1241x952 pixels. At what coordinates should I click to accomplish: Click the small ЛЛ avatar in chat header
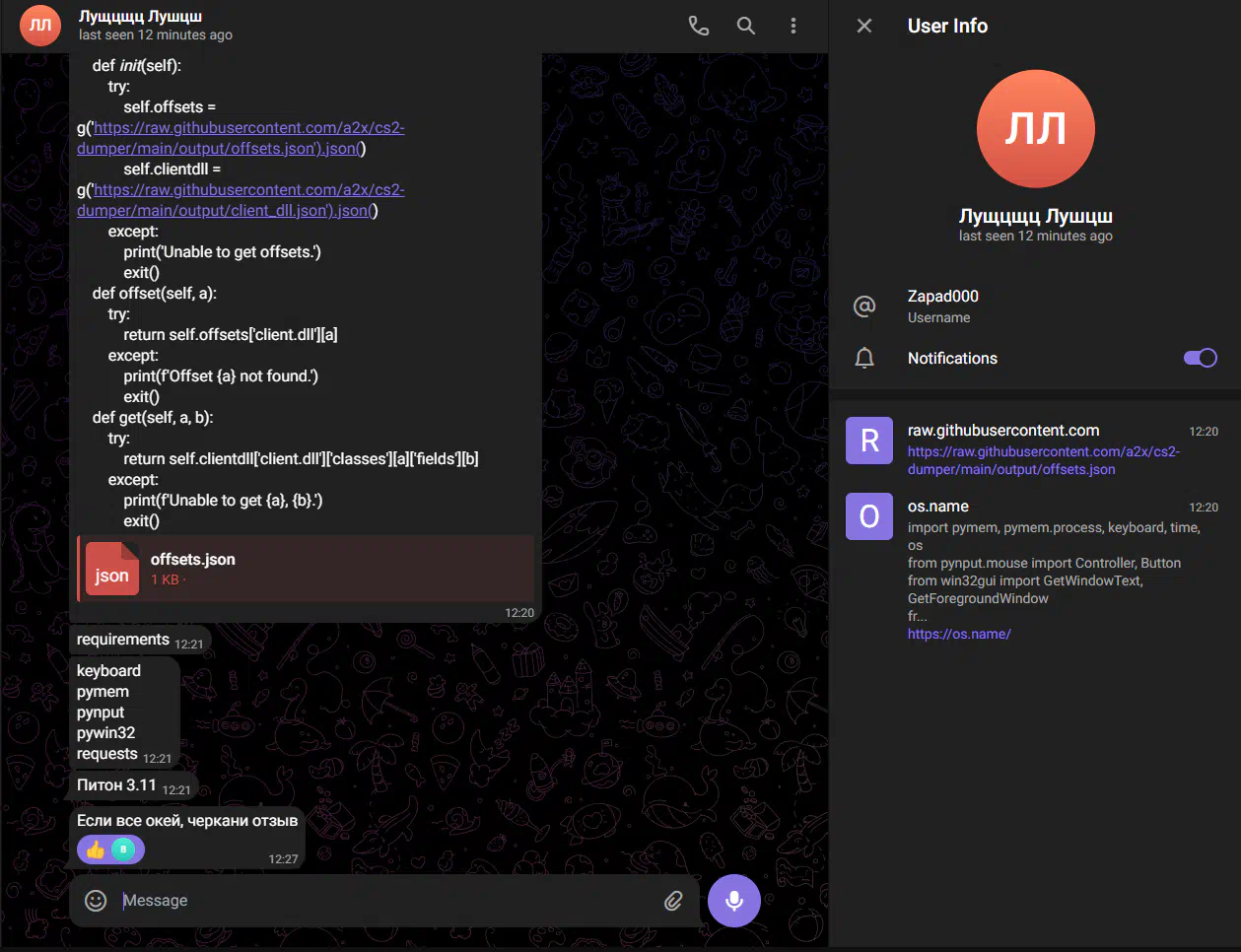(40, 26)
